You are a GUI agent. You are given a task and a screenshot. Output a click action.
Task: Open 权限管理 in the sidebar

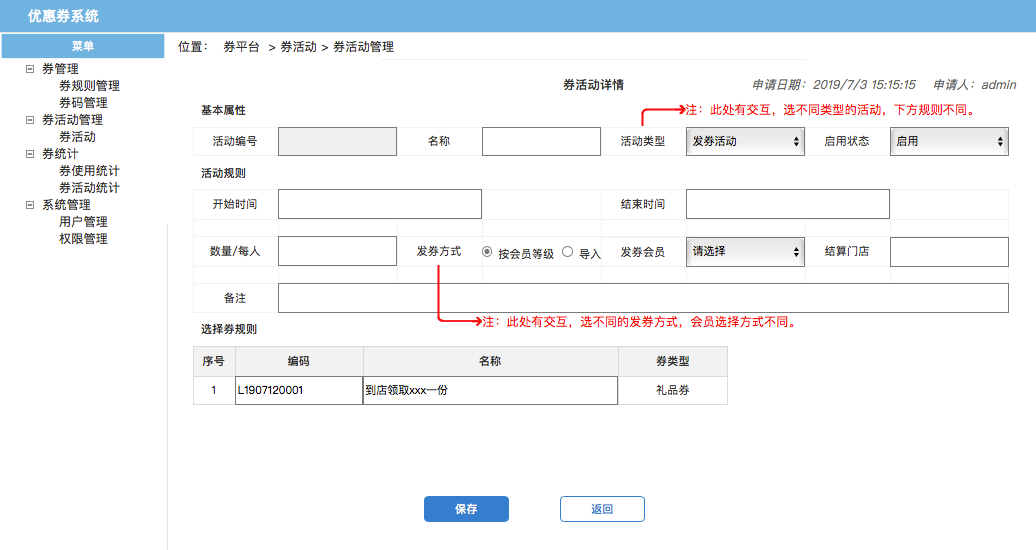(x=83, y=239)
